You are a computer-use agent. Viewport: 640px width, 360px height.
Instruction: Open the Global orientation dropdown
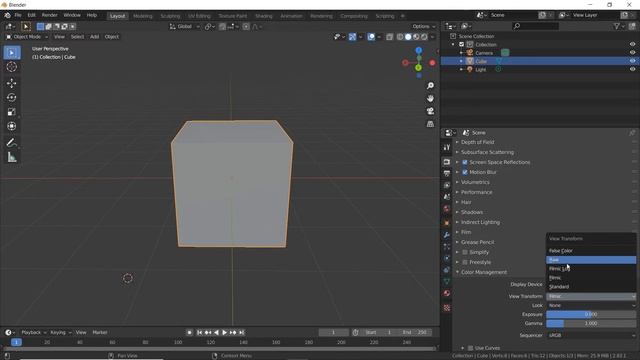pyautogui.click(x=184, y=27)
